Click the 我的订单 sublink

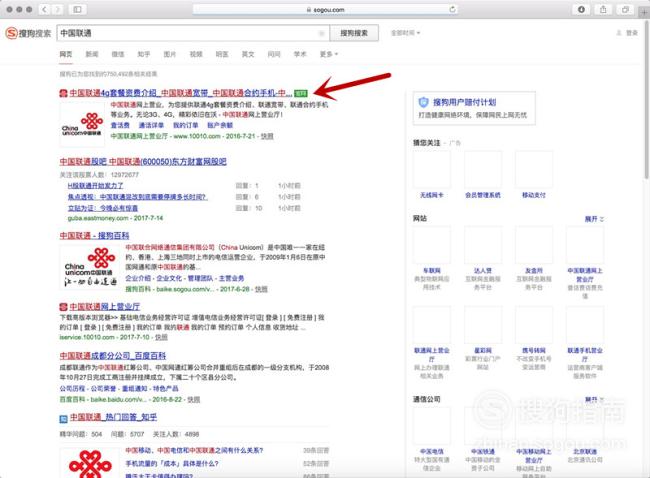(x=185, y=125)
